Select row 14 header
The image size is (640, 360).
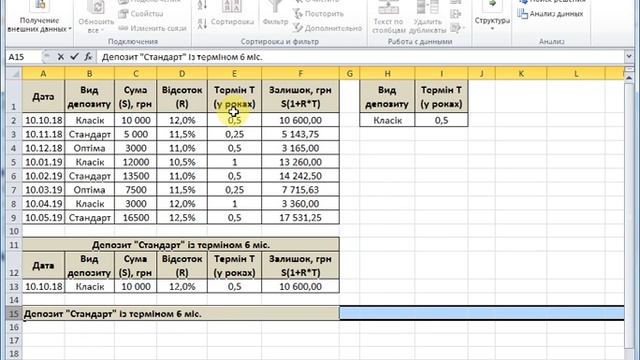pos(14,300)
